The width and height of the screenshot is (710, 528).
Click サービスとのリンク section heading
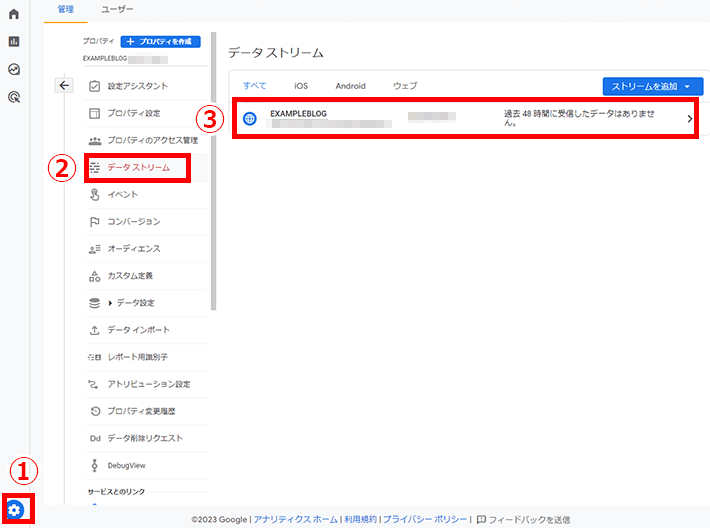pyautogui.click(x=116, y=492)
